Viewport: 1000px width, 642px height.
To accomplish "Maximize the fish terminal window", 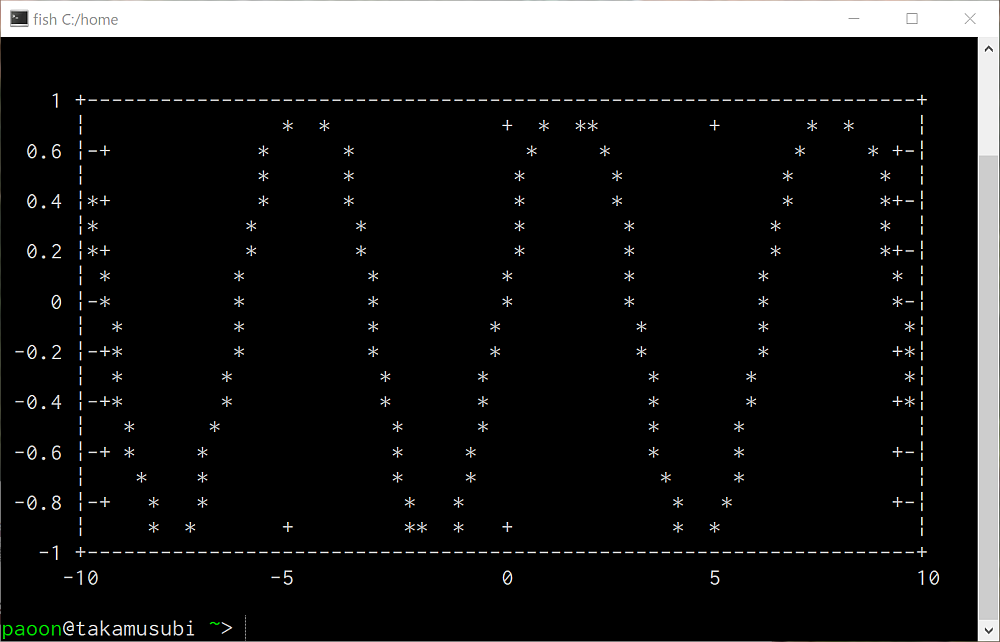I will 912,19.
